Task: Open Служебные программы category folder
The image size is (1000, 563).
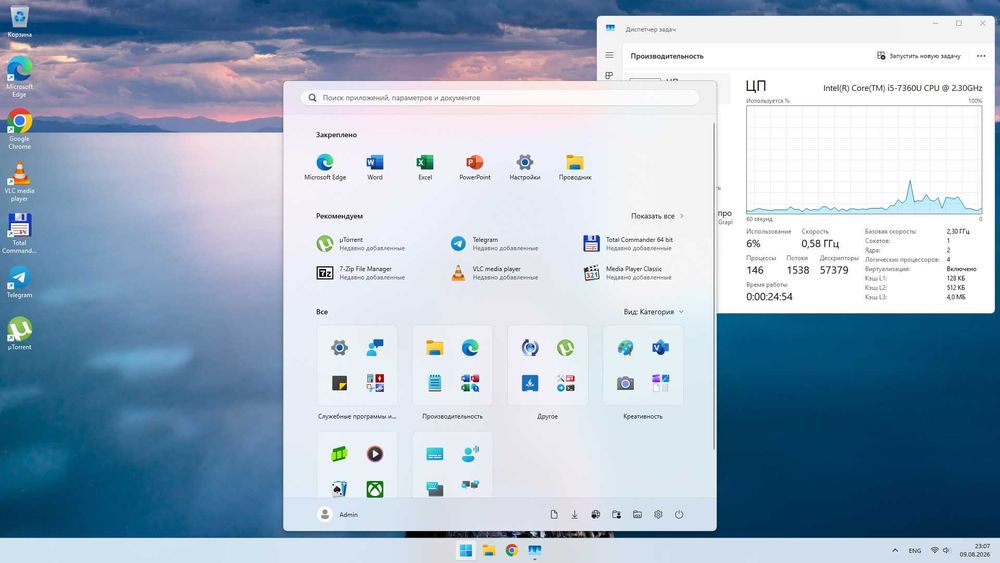Action: point(357,365)
